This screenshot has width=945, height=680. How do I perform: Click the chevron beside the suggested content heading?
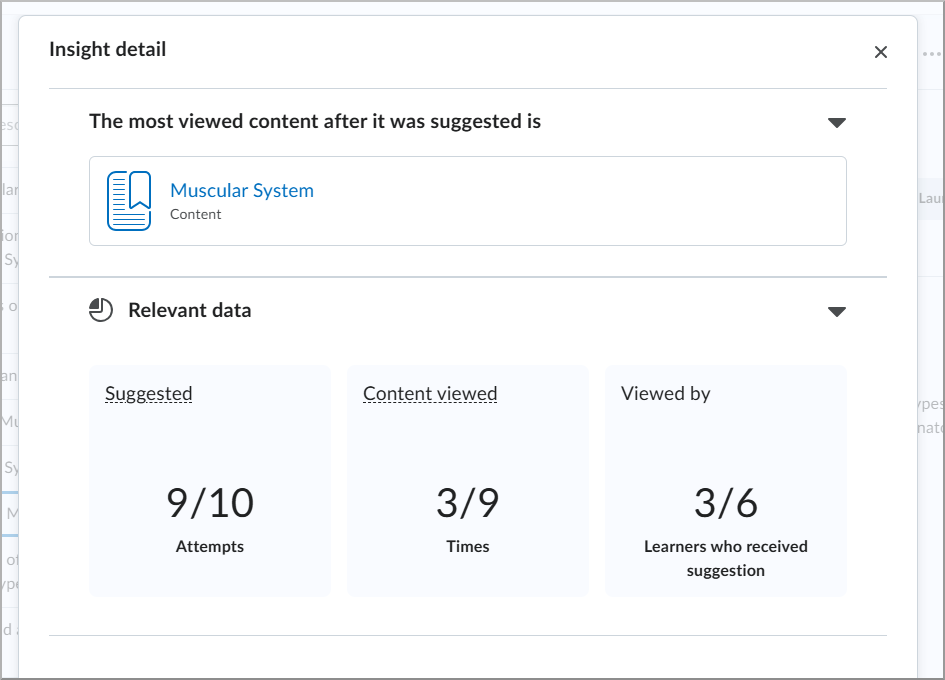click(x=837, y=122)
